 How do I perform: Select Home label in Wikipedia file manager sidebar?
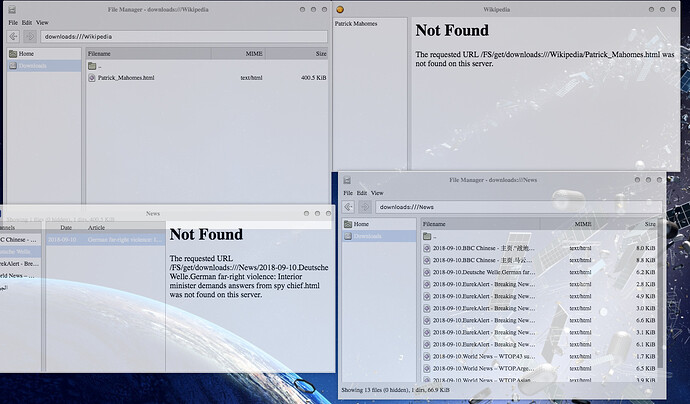(26, 54)
